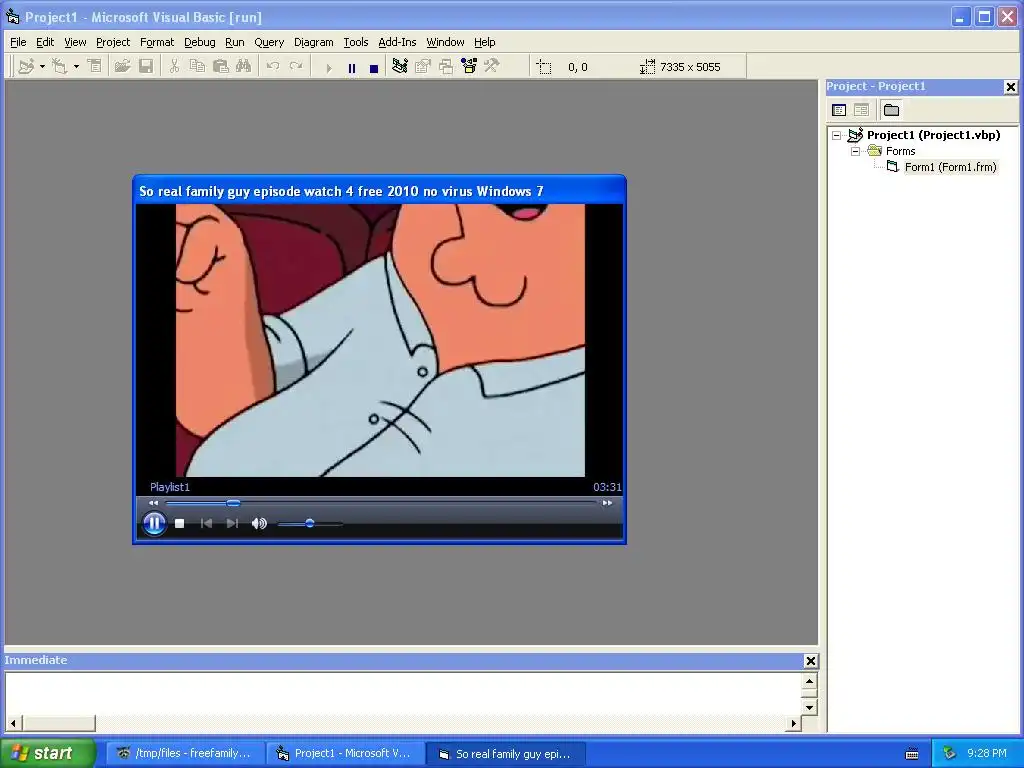The height and width of the screenshot is (768, 1024).
Task: Open the Project Explorer toolbar icon
Action: point(400,66)
